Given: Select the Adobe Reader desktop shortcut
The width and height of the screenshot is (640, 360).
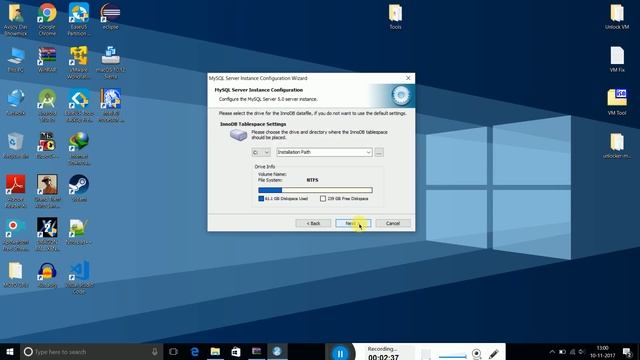Looking at the screenshot, I should 16,191.
